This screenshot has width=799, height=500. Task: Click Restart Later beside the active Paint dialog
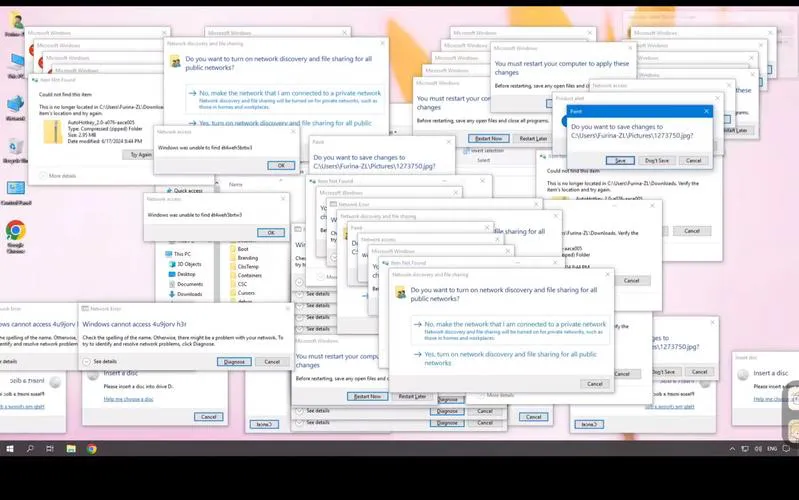pyautogui.click(x=534, y=139)
